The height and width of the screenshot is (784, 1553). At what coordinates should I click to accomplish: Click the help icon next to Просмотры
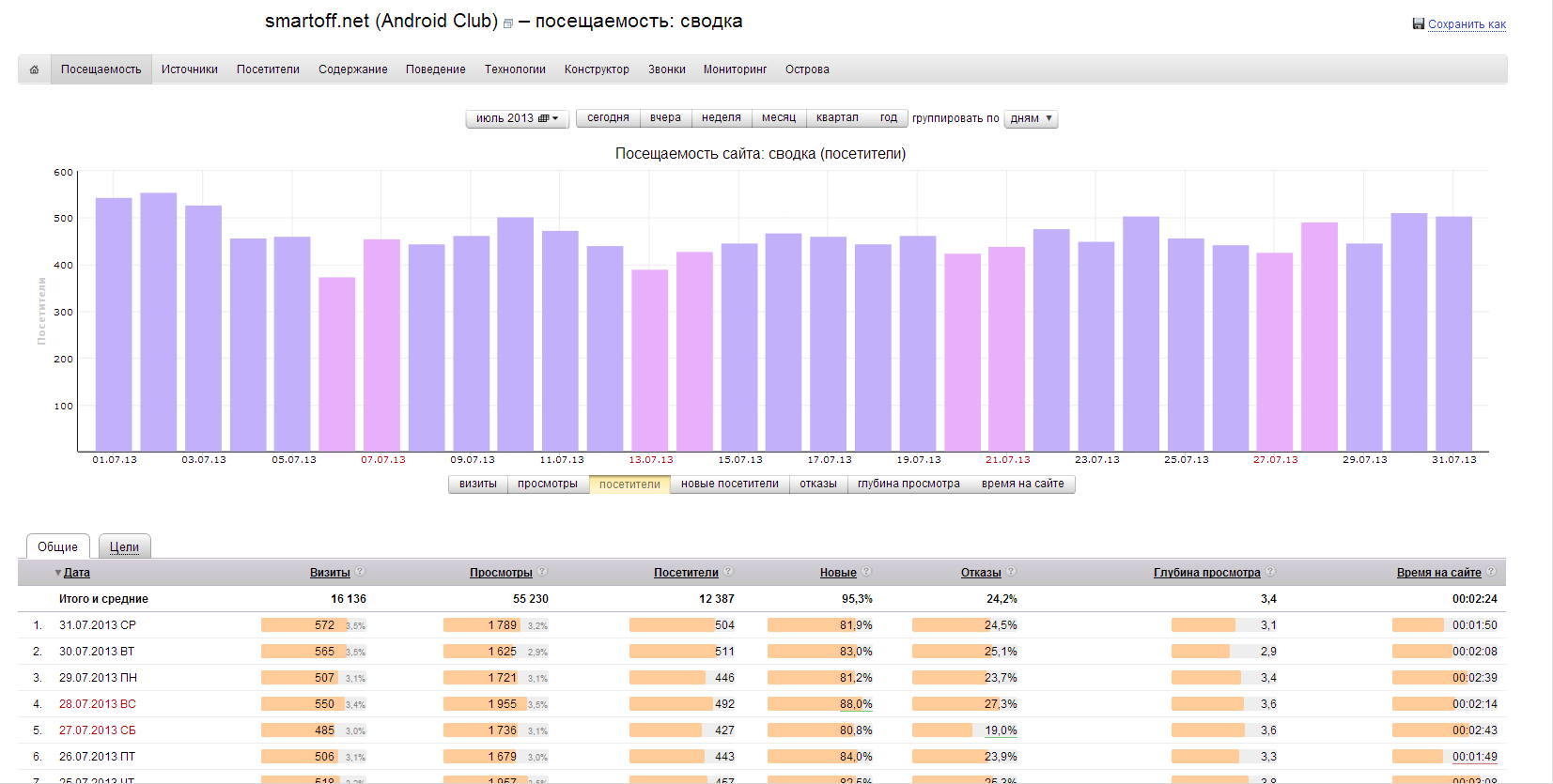542,572
